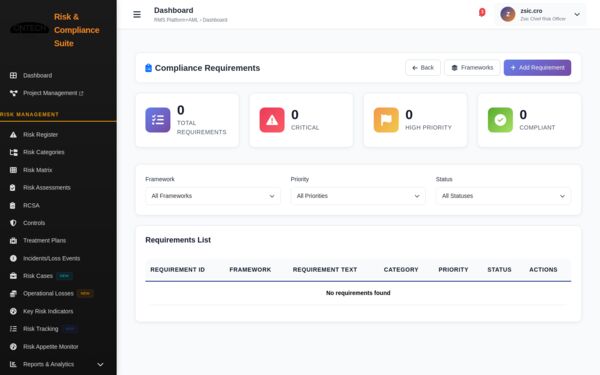The height and width of the screenshot is (375, 600).
Task: Click the Back button
Action: click(423, 68)
